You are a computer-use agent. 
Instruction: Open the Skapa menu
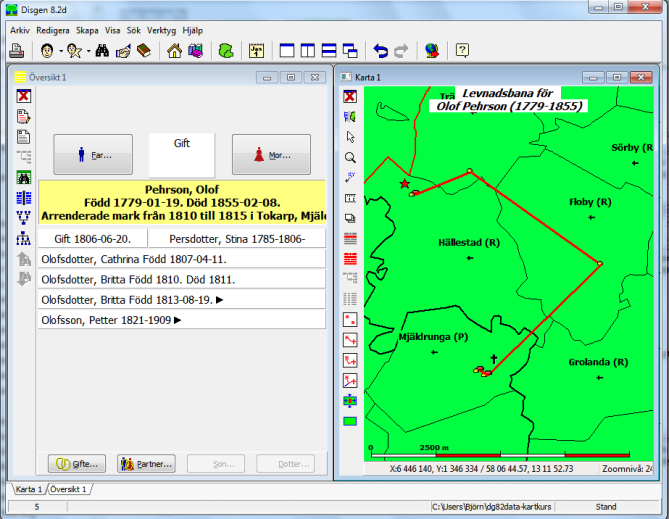tap(87, 30)
